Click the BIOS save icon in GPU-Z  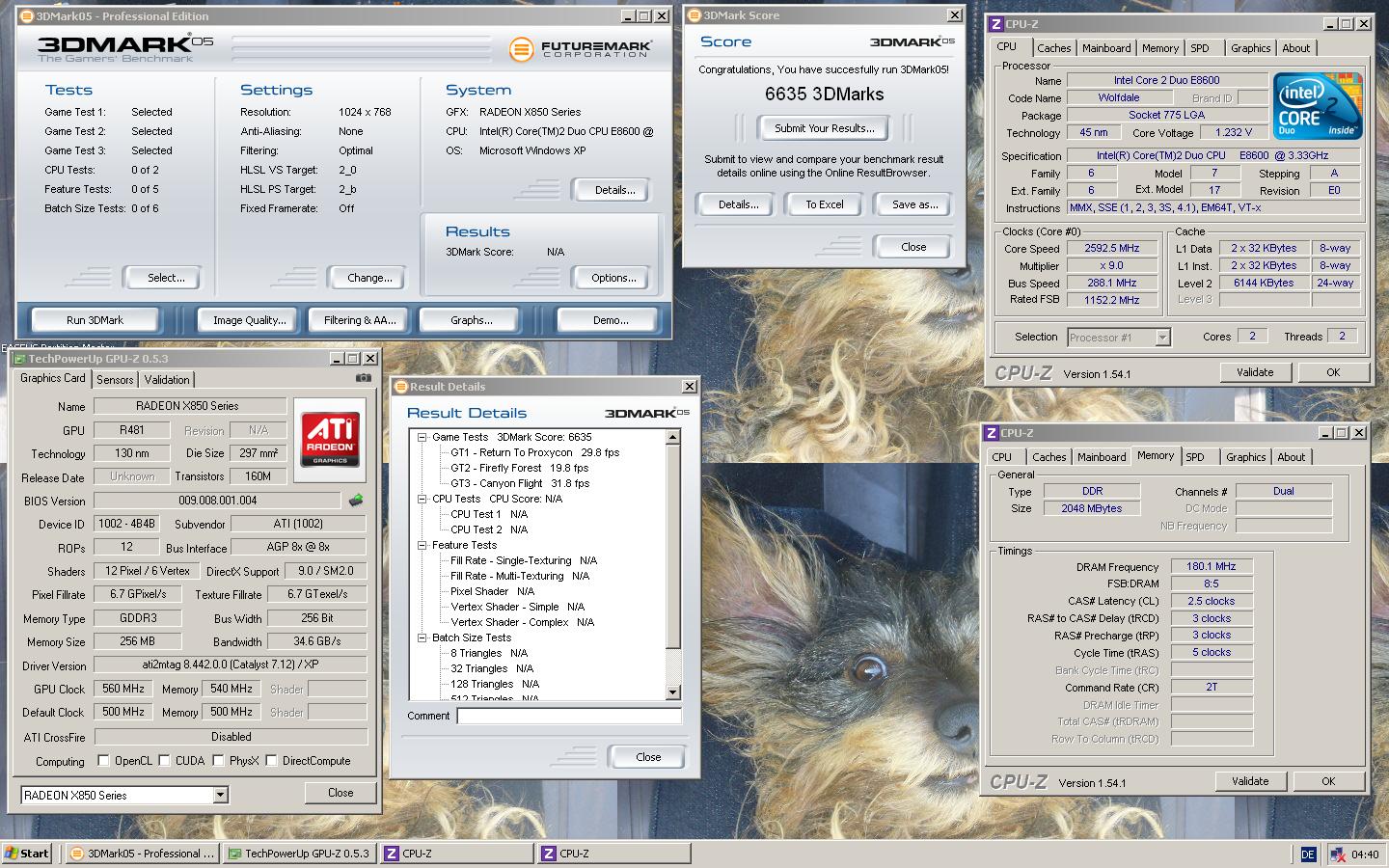(x=356, y=500)
